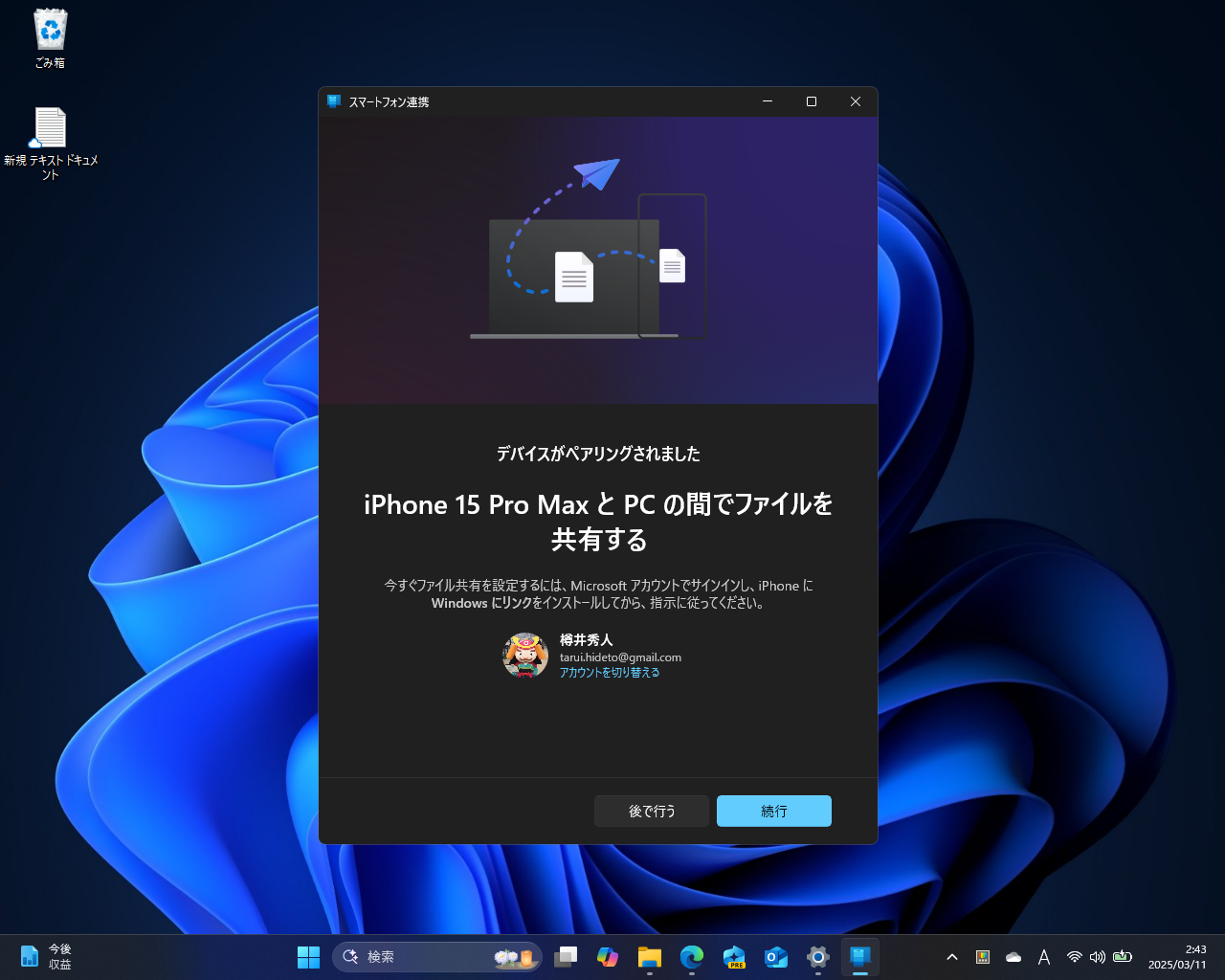This screenshot has width=1225, height=980.
Task: Click the 樽井秀人 profile avatar
Action: (525, 655)
